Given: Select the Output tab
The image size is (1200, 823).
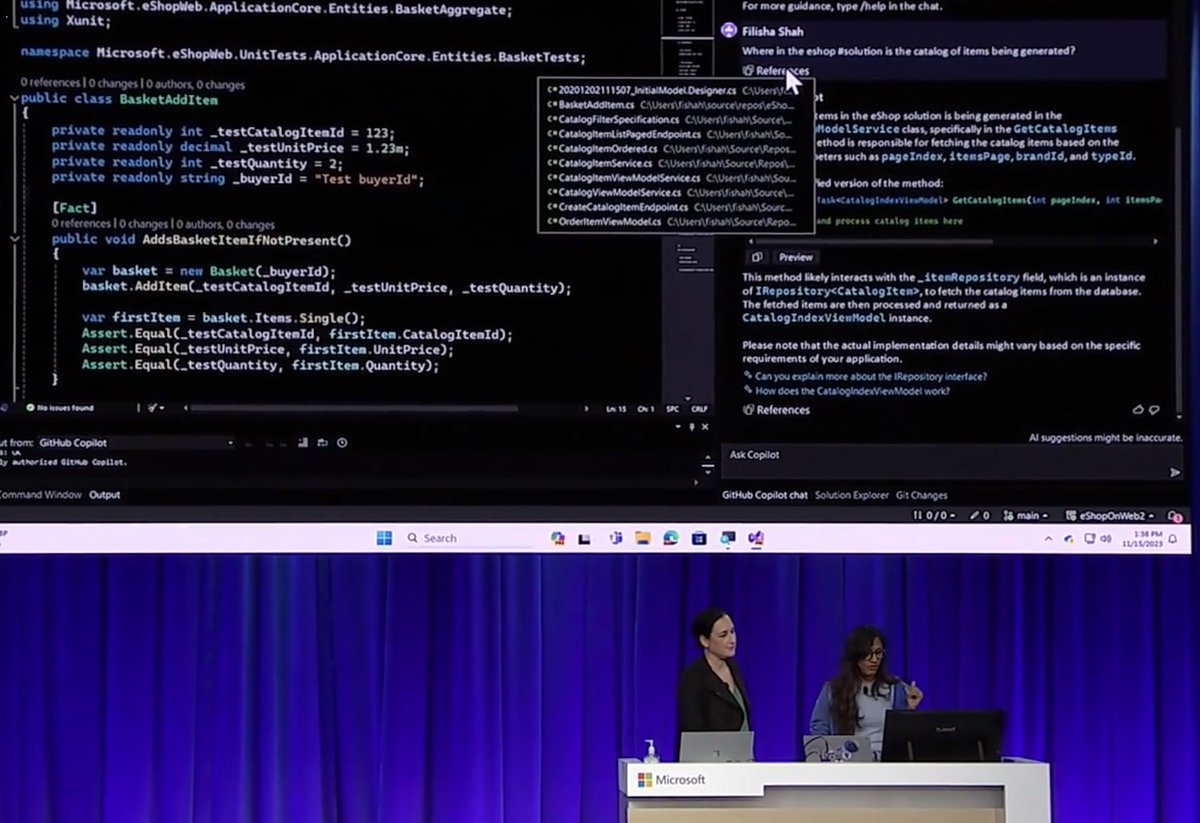Looking at the screenshot, I should coord(104,495).
